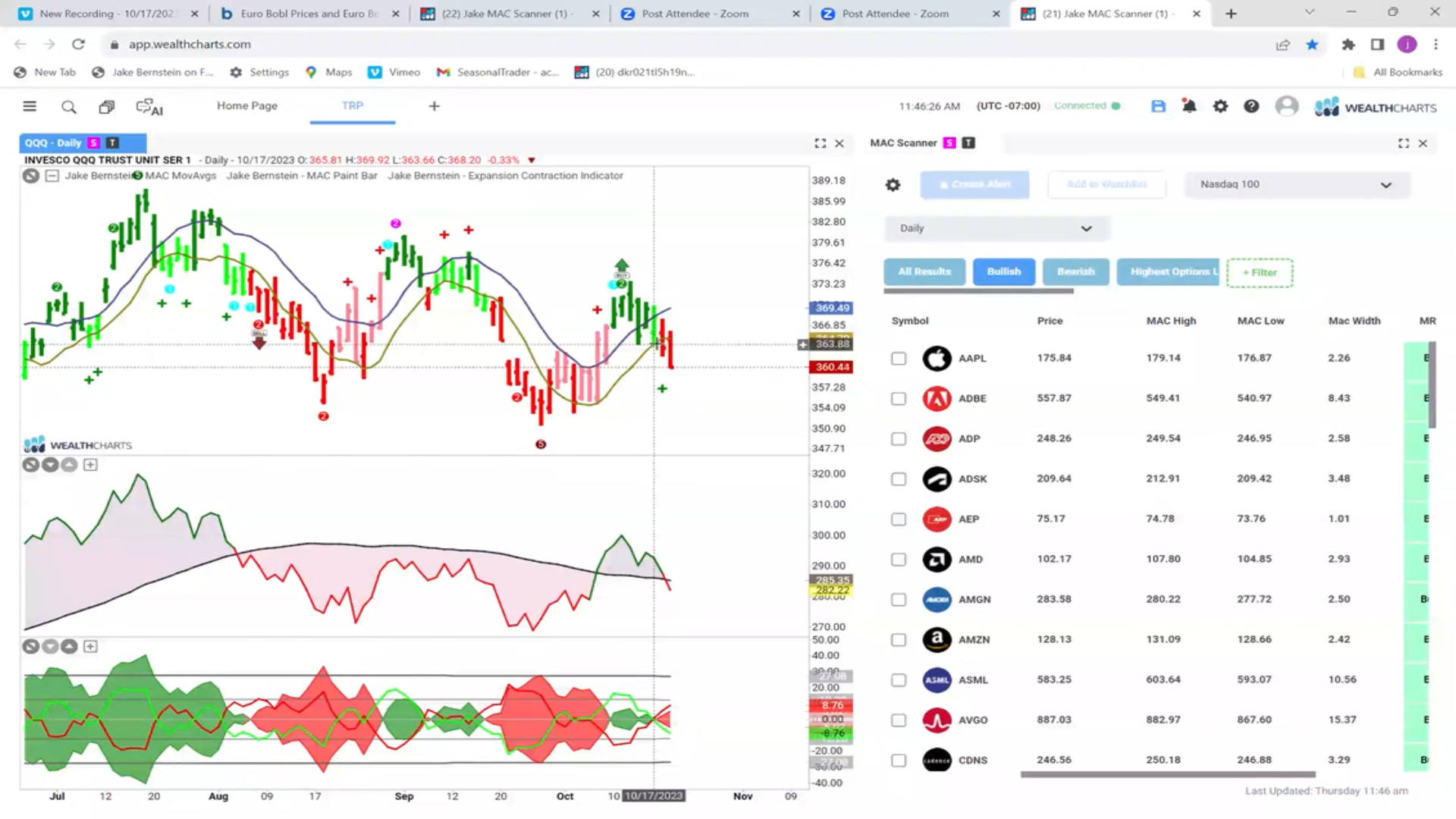Open MAC Scanner settings gear
The width and height of the screenshot is (1456, 819).
tap(893, 185)
